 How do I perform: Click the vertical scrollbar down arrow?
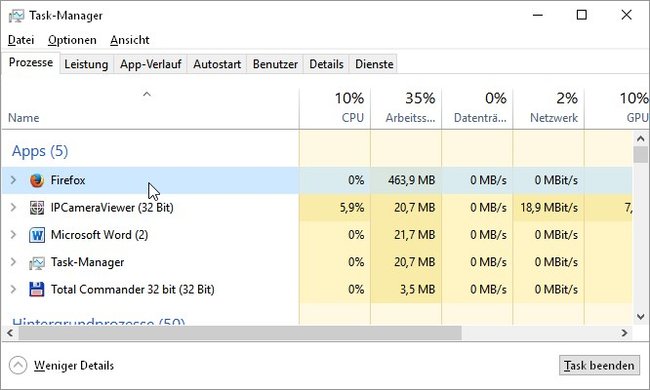coord(641,317)
